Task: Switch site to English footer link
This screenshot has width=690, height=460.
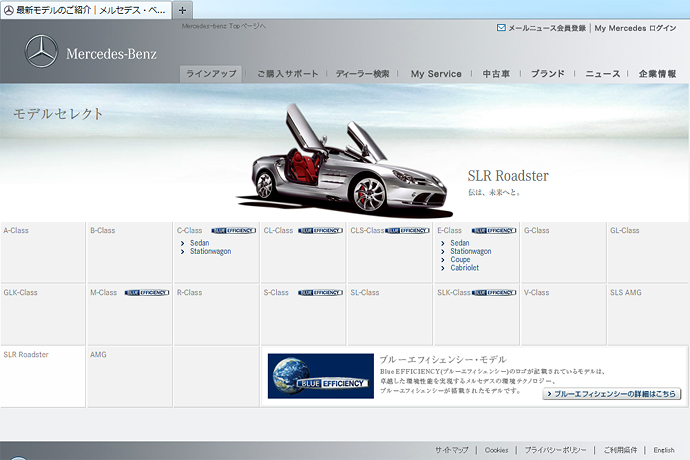Action: 664,450
